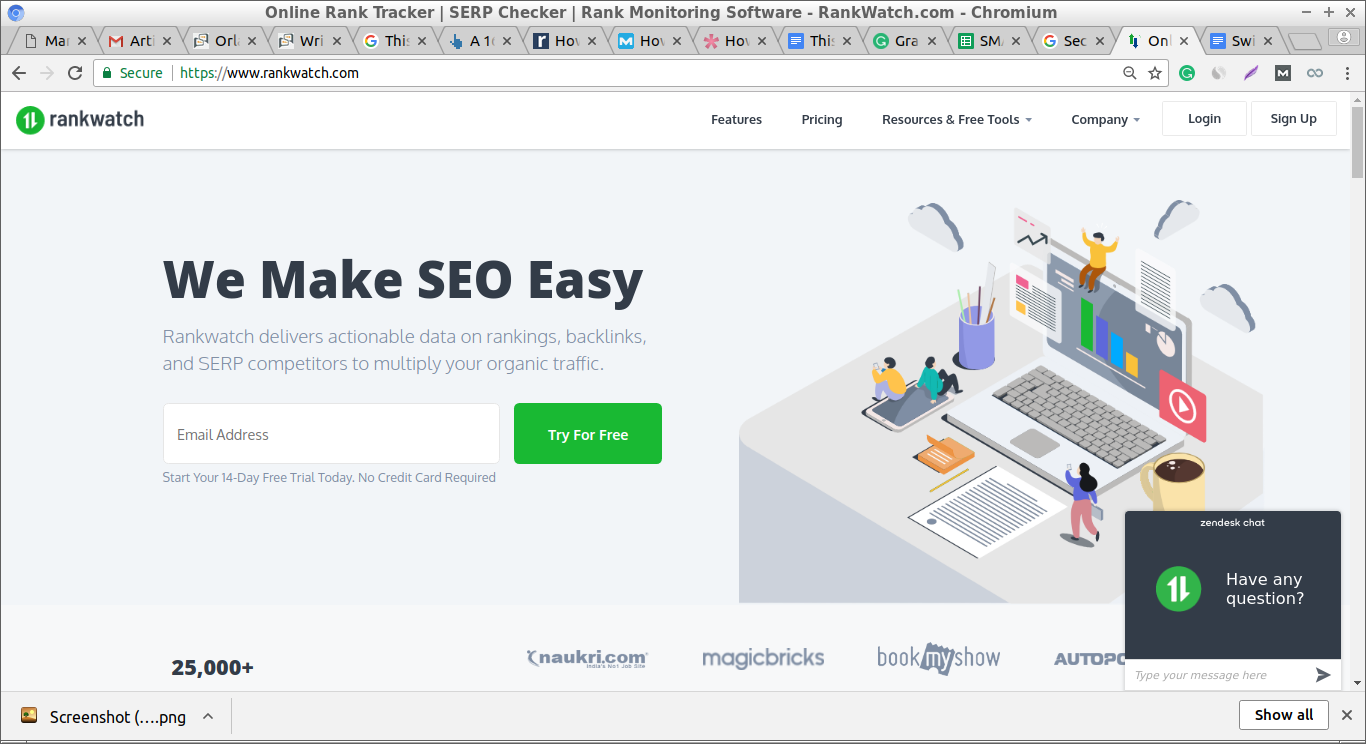Expand the Resources & Free Tools dropdown
1366x744 pixels.
pos(956,120)
